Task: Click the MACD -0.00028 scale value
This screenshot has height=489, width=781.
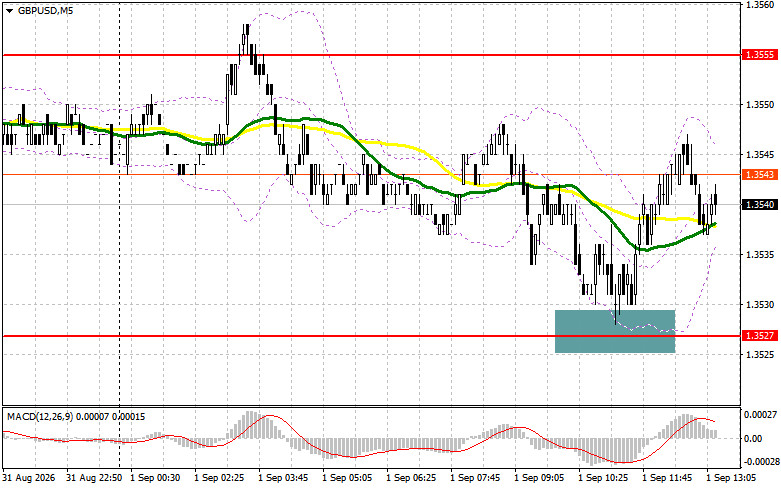Action: (x=761, y=462)
